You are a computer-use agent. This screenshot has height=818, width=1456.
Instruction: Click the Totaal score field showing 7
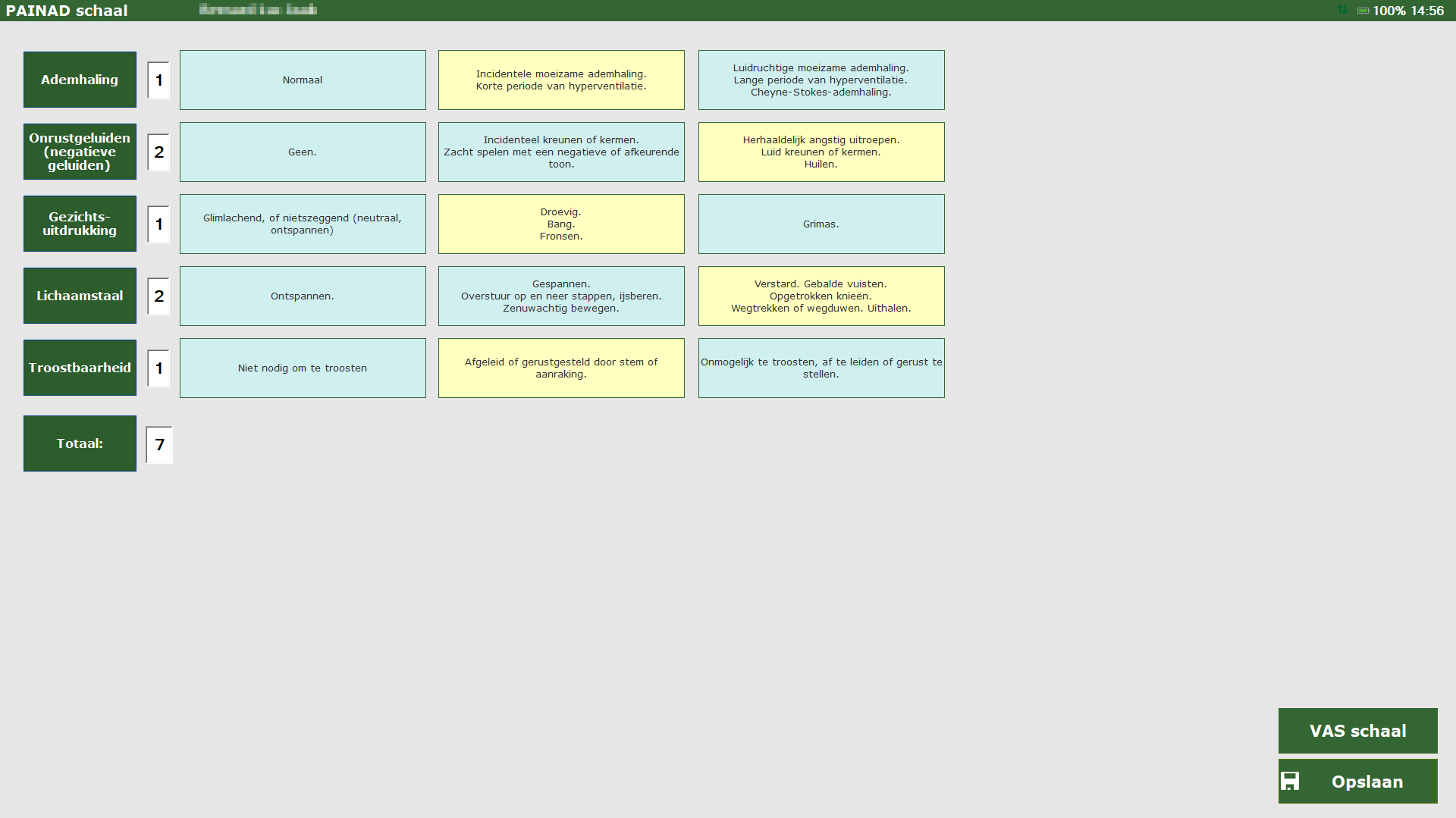coord(159,445)
